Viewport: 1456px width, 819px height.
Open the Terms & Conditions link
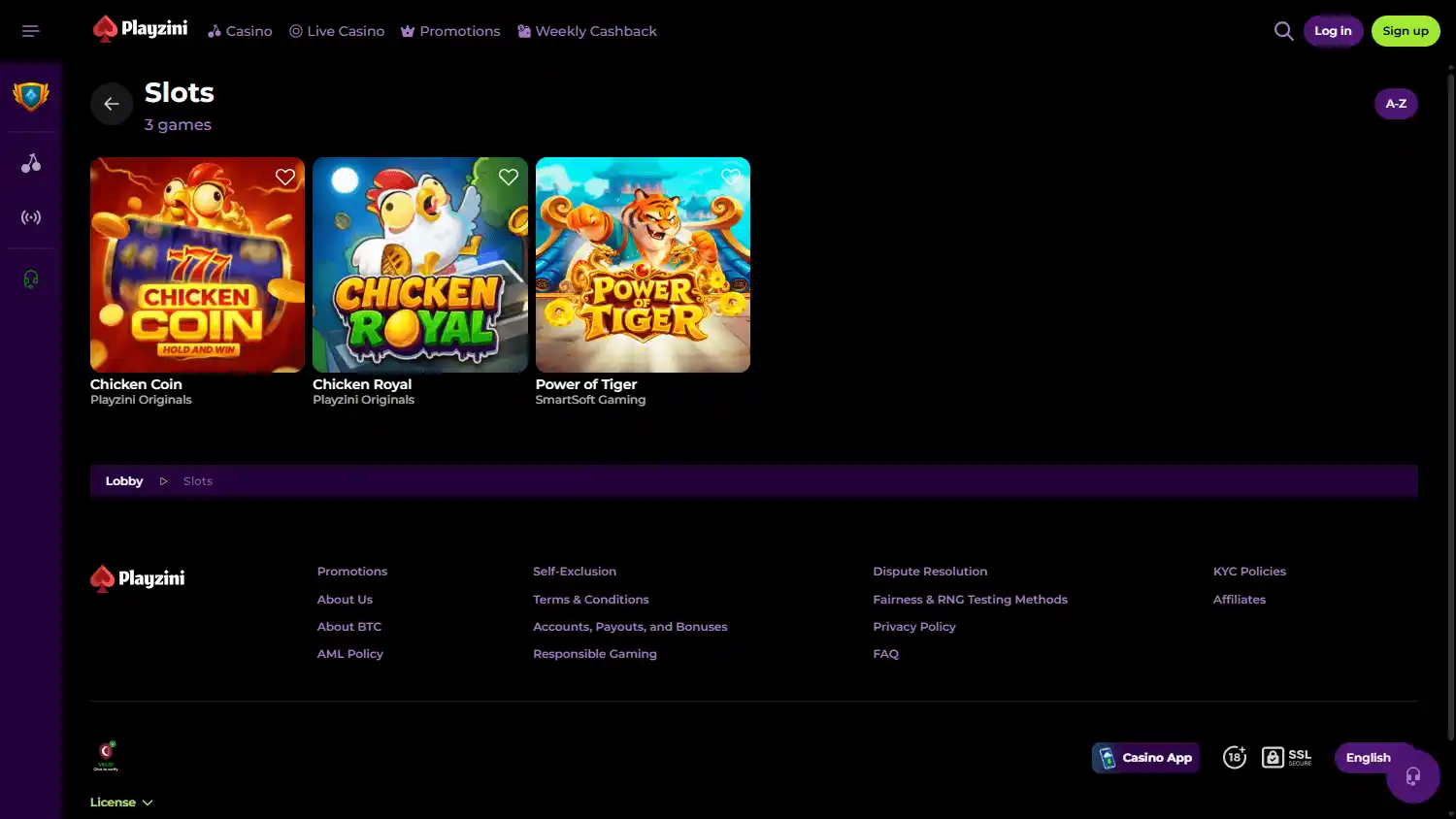(x=591, y=600)
